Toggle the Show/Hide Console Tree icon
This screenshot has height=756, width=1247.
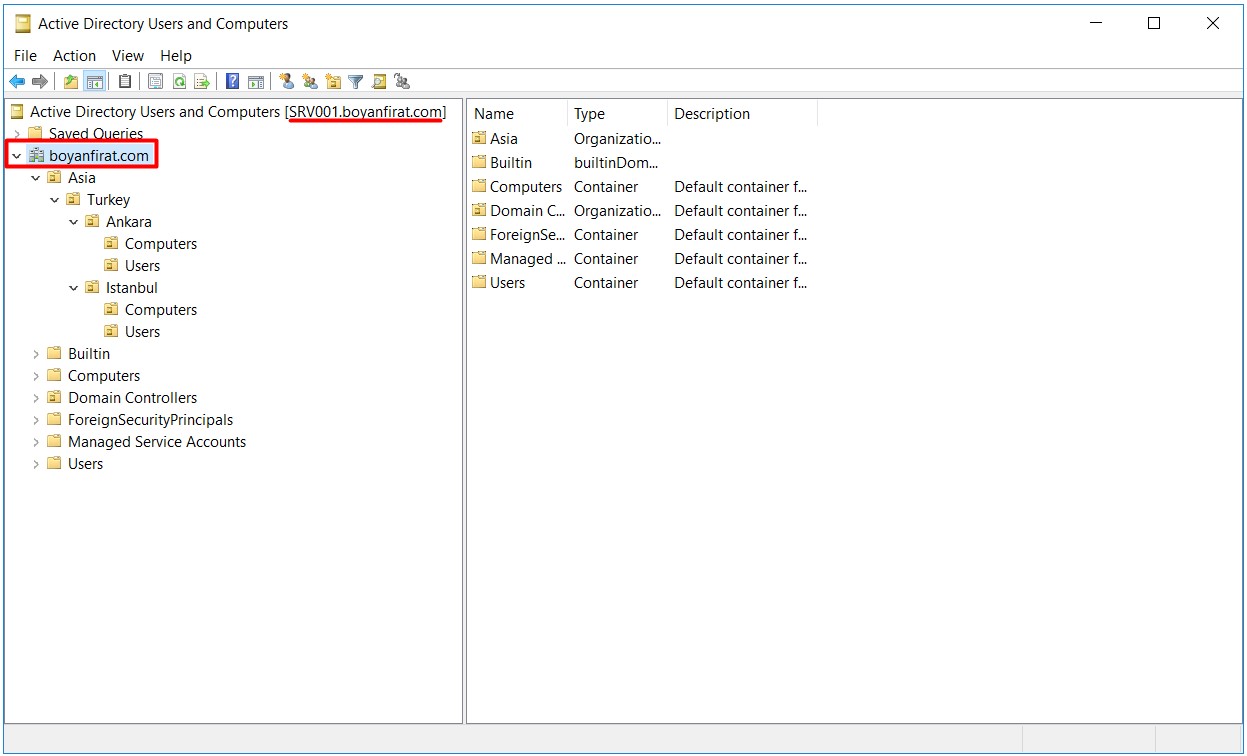click(x=94, y=82)
